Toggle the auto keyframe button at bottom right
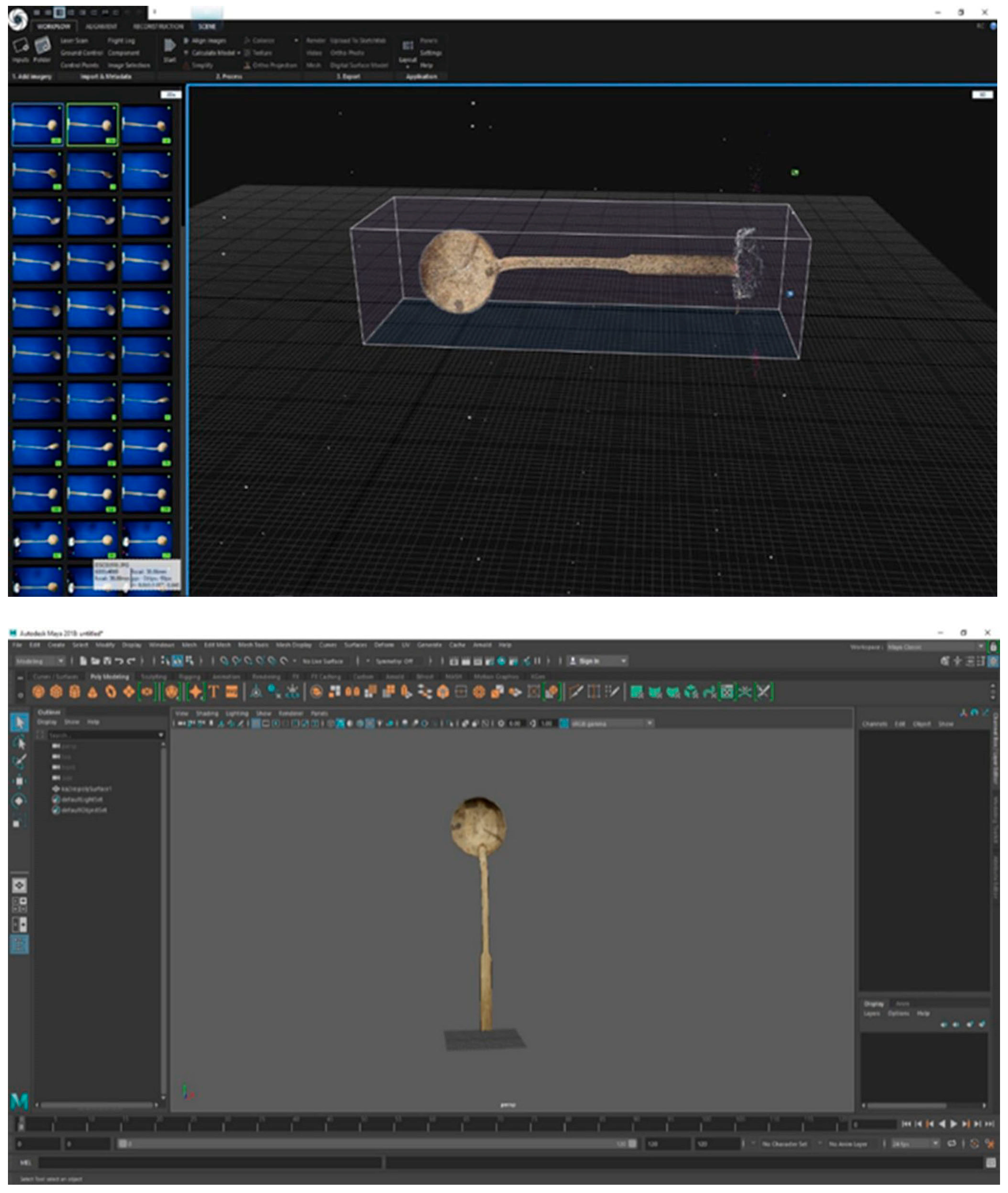The height and width of the screenshot is (1193, 1008). (x=974, y=1143)
